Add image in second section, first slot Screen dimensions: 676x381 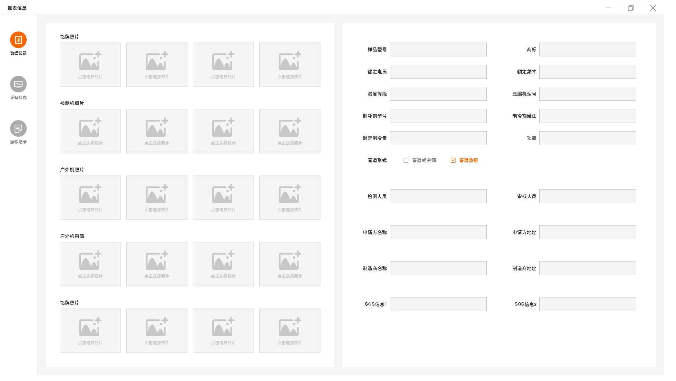90,131
